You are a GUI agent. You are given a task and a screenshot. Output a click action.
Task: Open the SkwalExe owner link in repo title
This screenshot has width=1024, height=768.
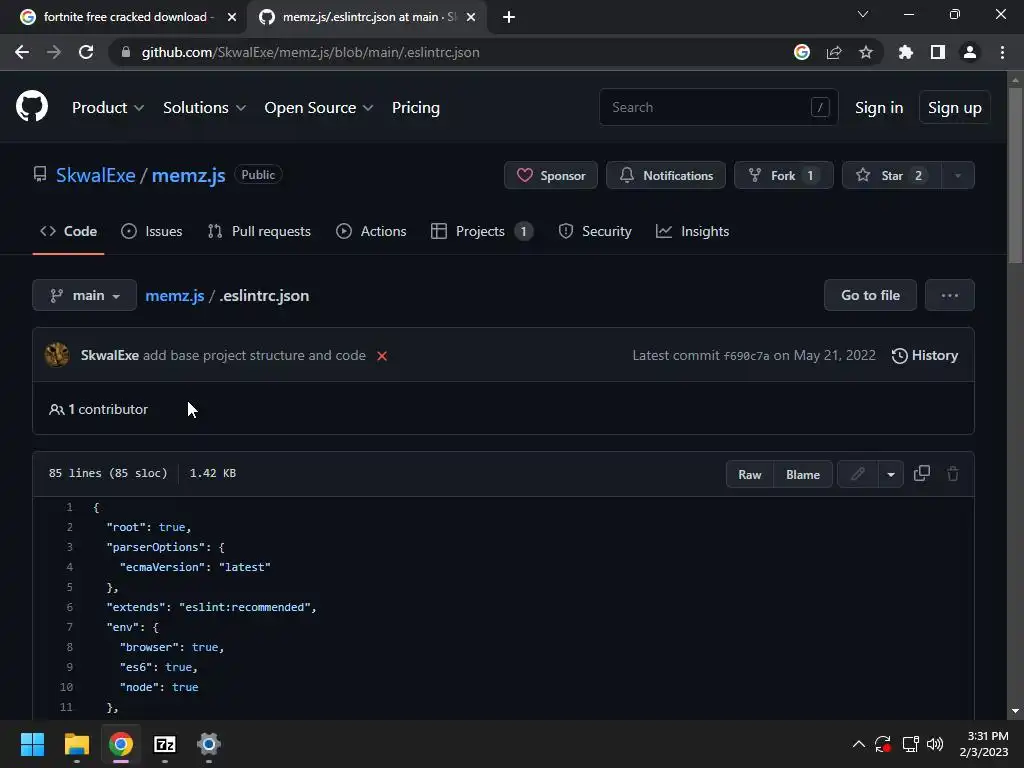coord(95,175)
